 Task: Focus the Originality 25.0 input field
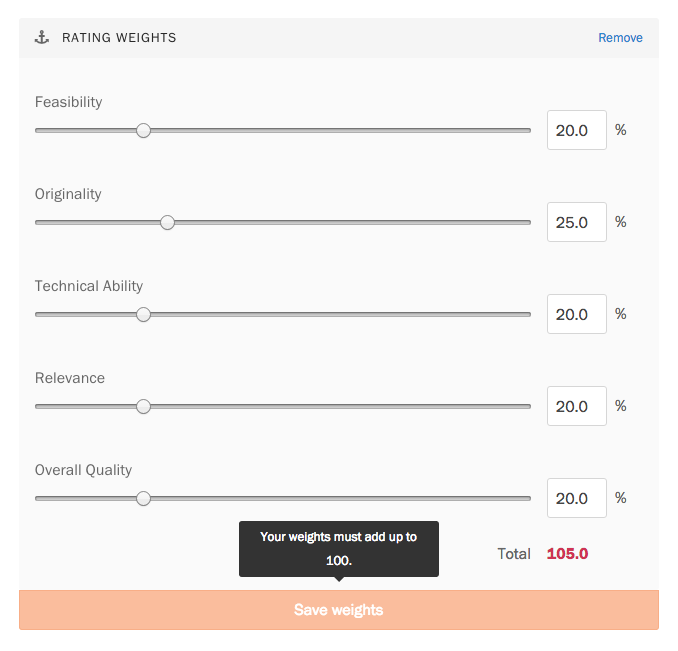click(577, 222)
